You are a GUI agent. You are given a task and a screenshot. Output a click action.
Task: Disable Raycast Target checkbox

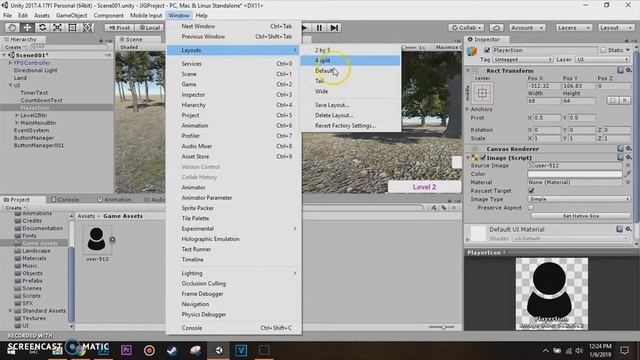click(531, 191)
